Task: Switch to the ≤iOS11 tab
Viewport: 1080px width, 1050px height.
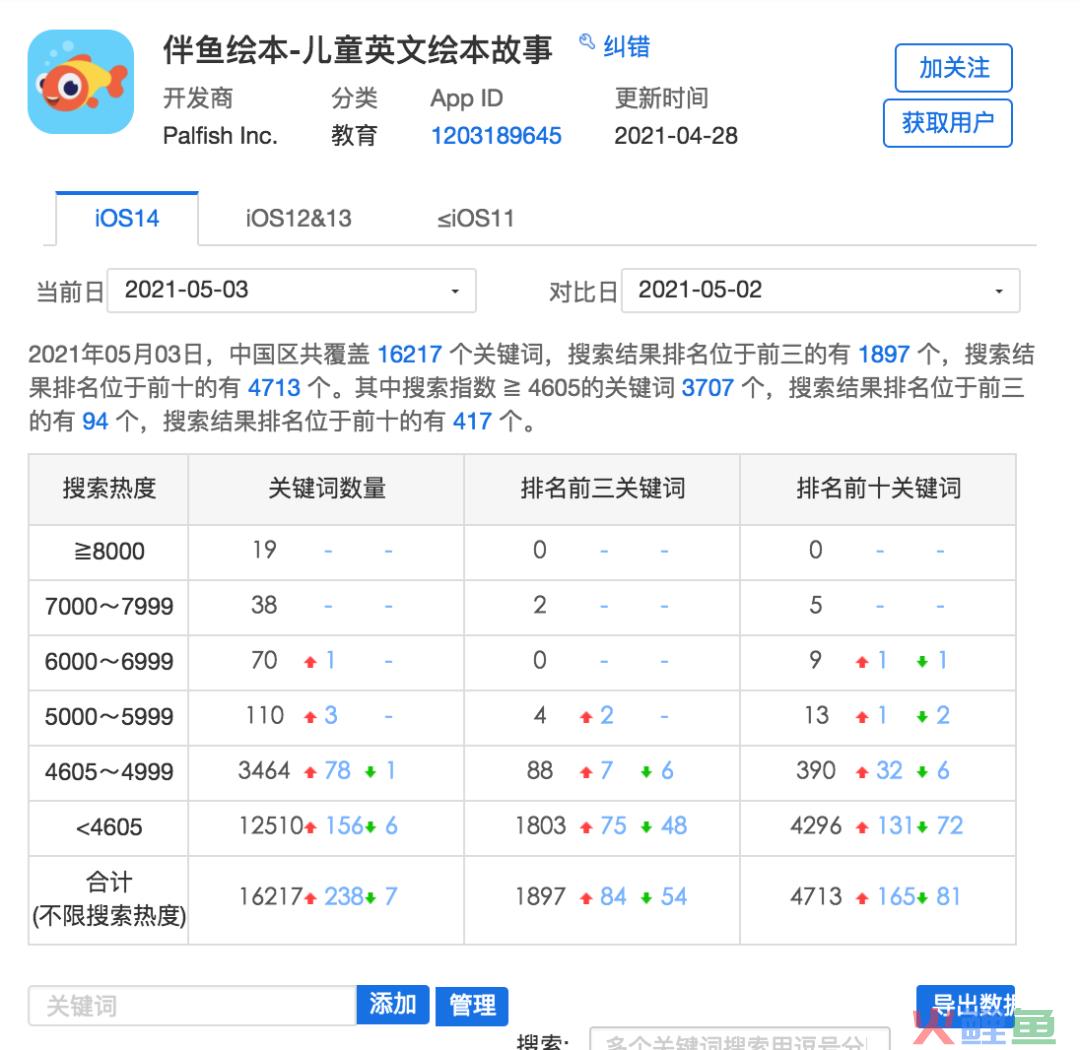Action: pyautogui.click(x=475, y=218)
